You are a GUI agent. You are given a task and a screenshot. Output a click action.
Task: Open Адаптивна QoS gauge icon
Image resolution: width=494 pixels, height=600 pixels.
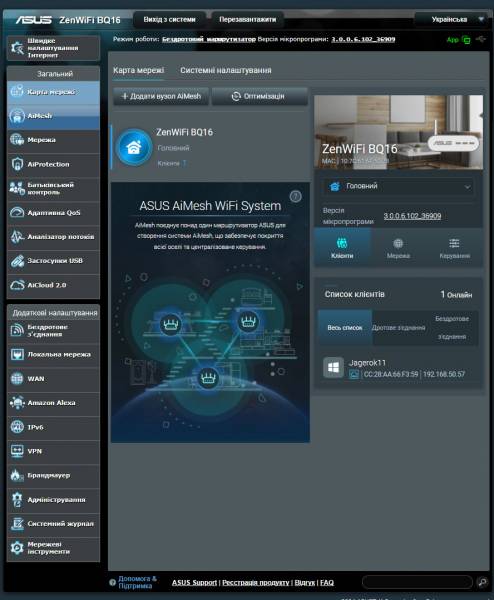17,212
